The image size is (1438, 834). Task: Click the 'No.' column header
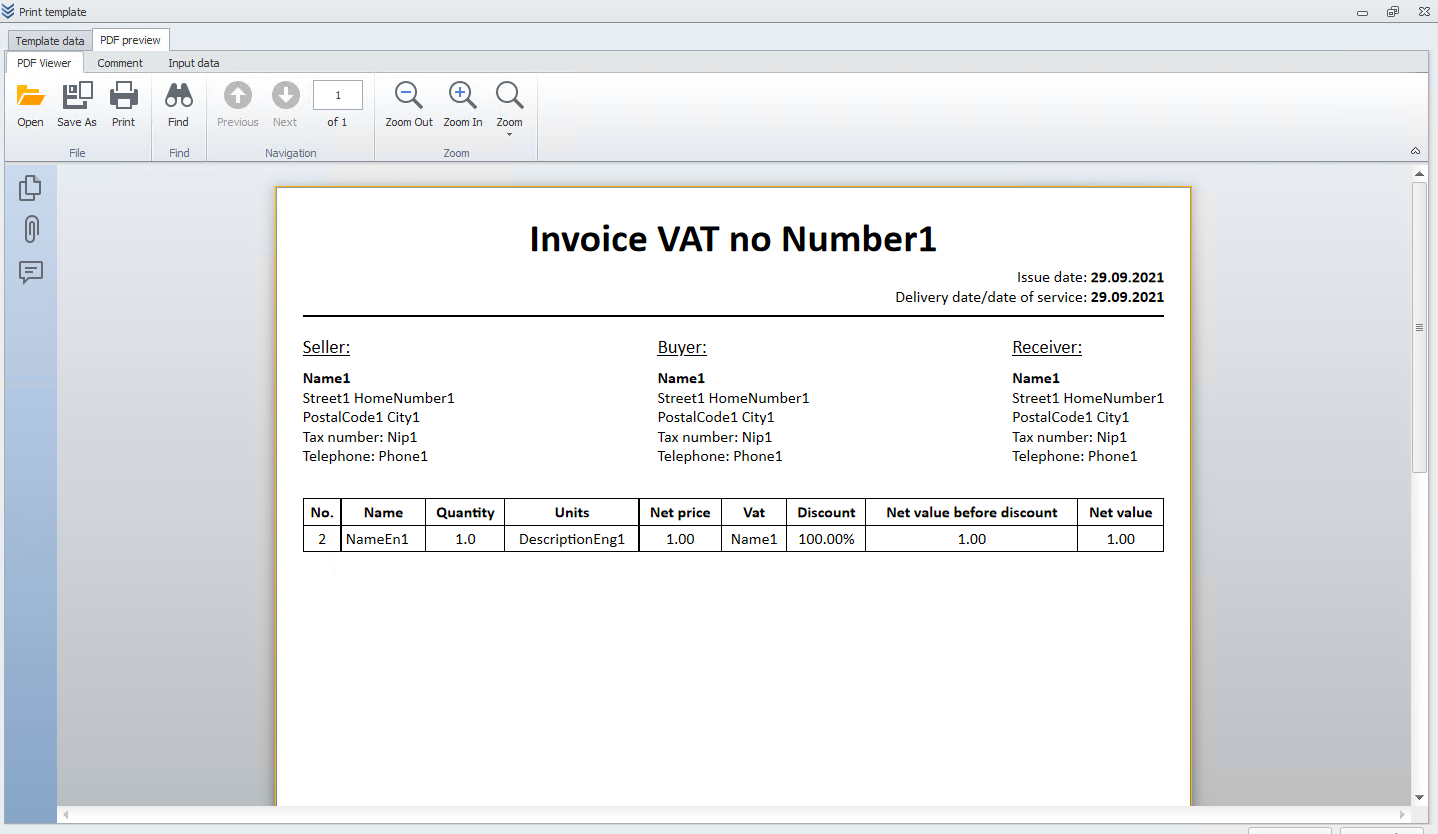[322, 512]
